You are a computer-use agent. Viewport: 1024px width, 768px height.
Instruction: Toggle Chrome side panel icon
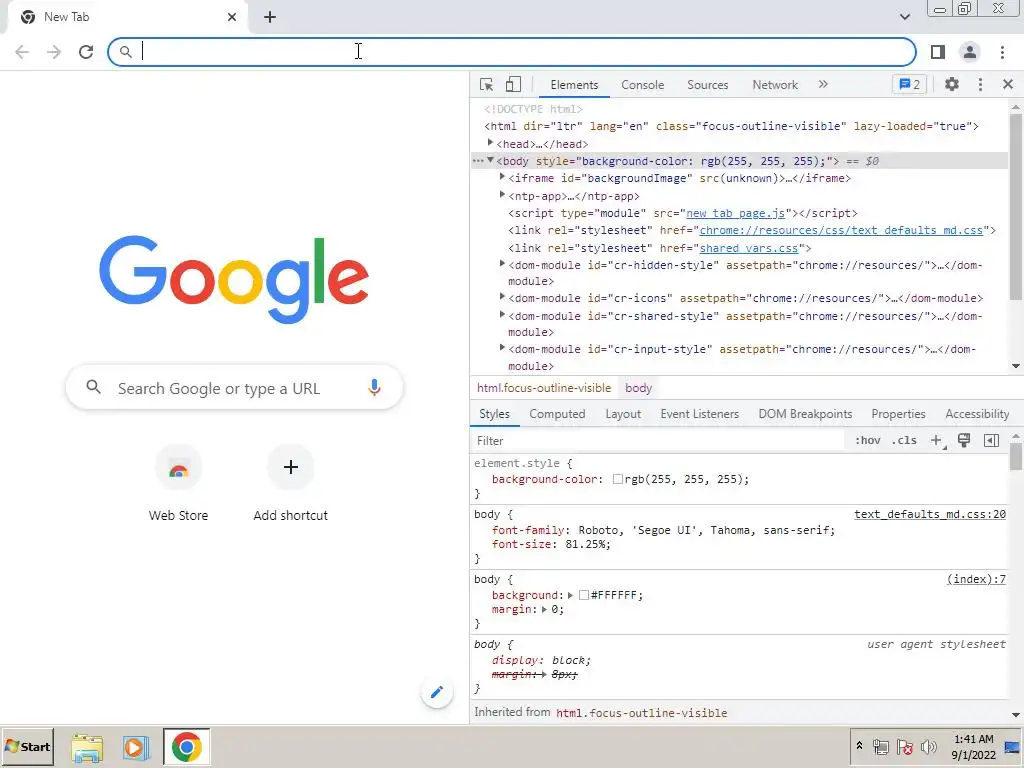coord(938,52)
